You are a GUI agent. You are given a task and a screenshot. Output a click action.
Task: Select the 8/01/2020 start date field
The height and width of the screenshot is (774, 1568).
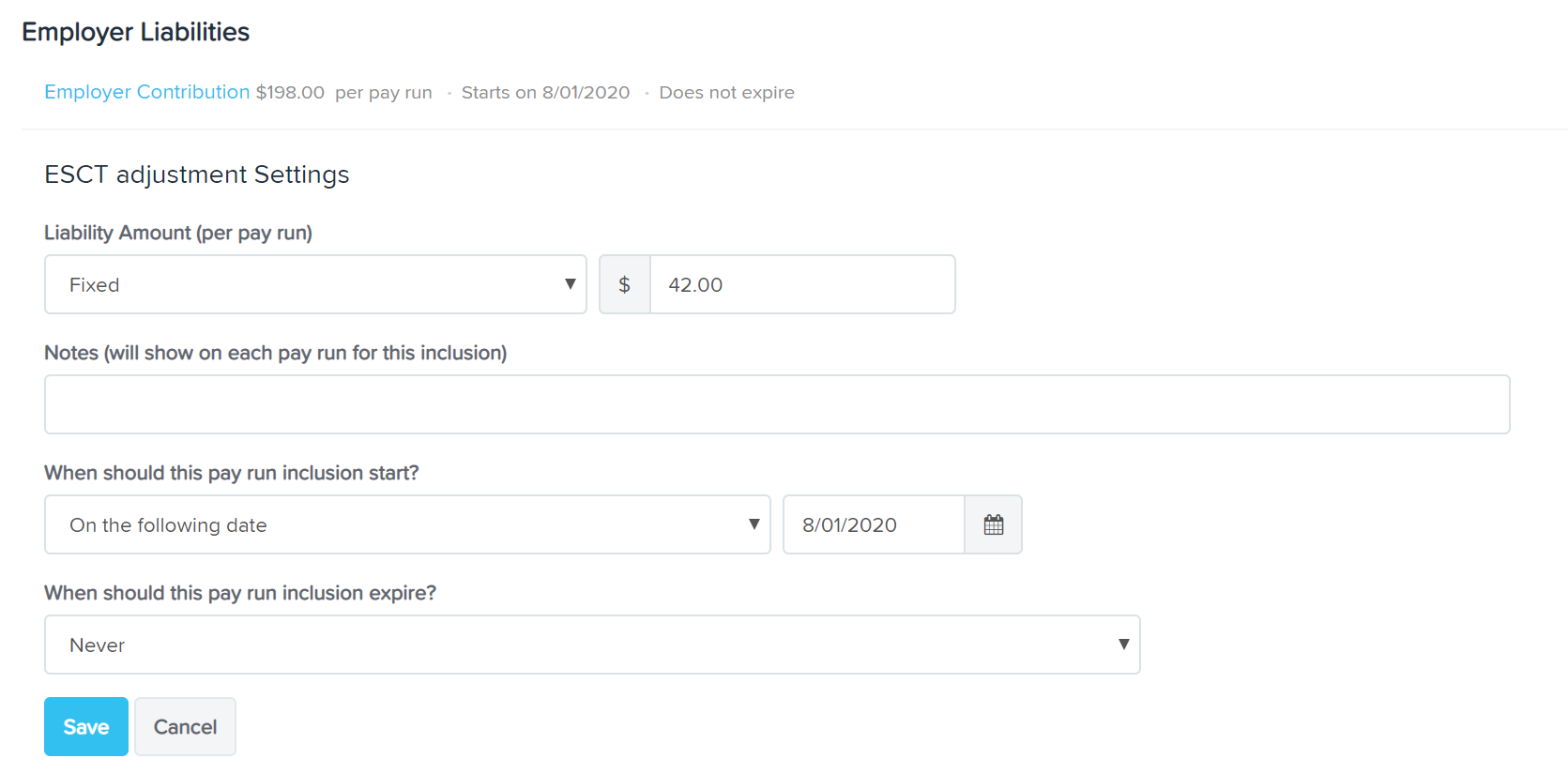click(873, 524)
